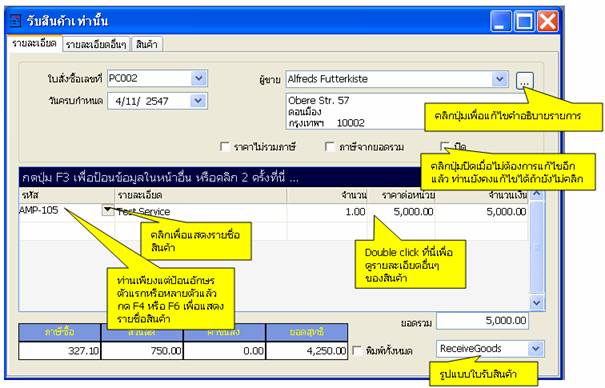Viewport: 605px width, 388px height.
Task: Click scroll up arrow of item grid
Action: [537, 194]
